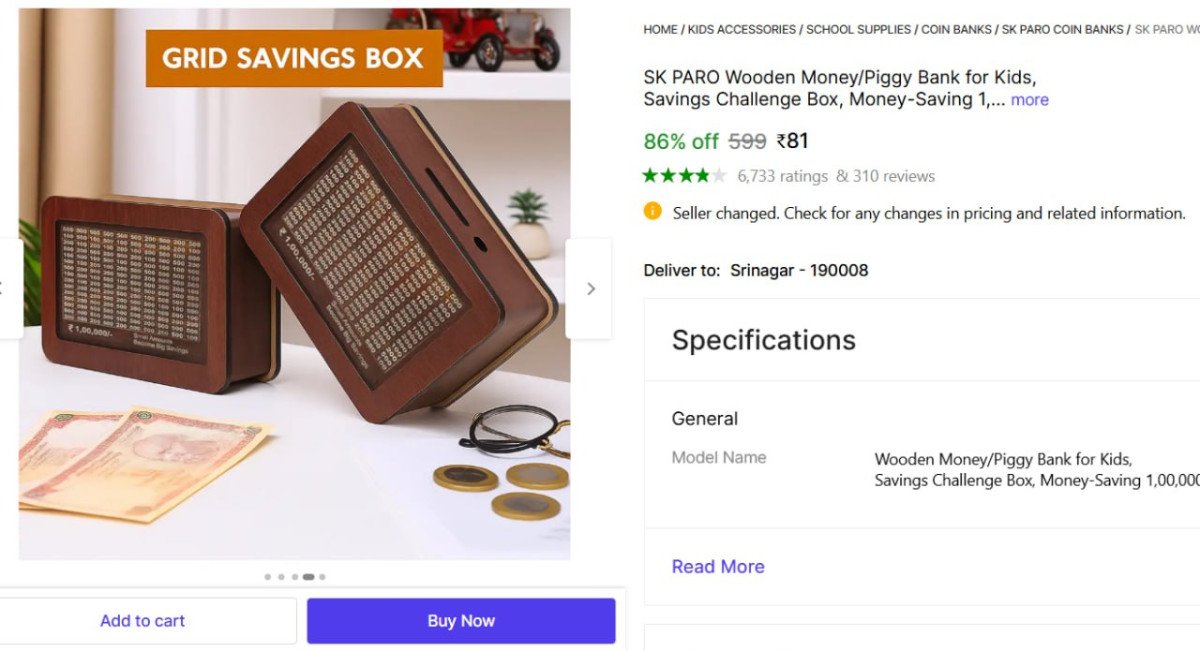Click the yellow info icon beside Seller changed

pyautogui.click(x=653, y=211)
